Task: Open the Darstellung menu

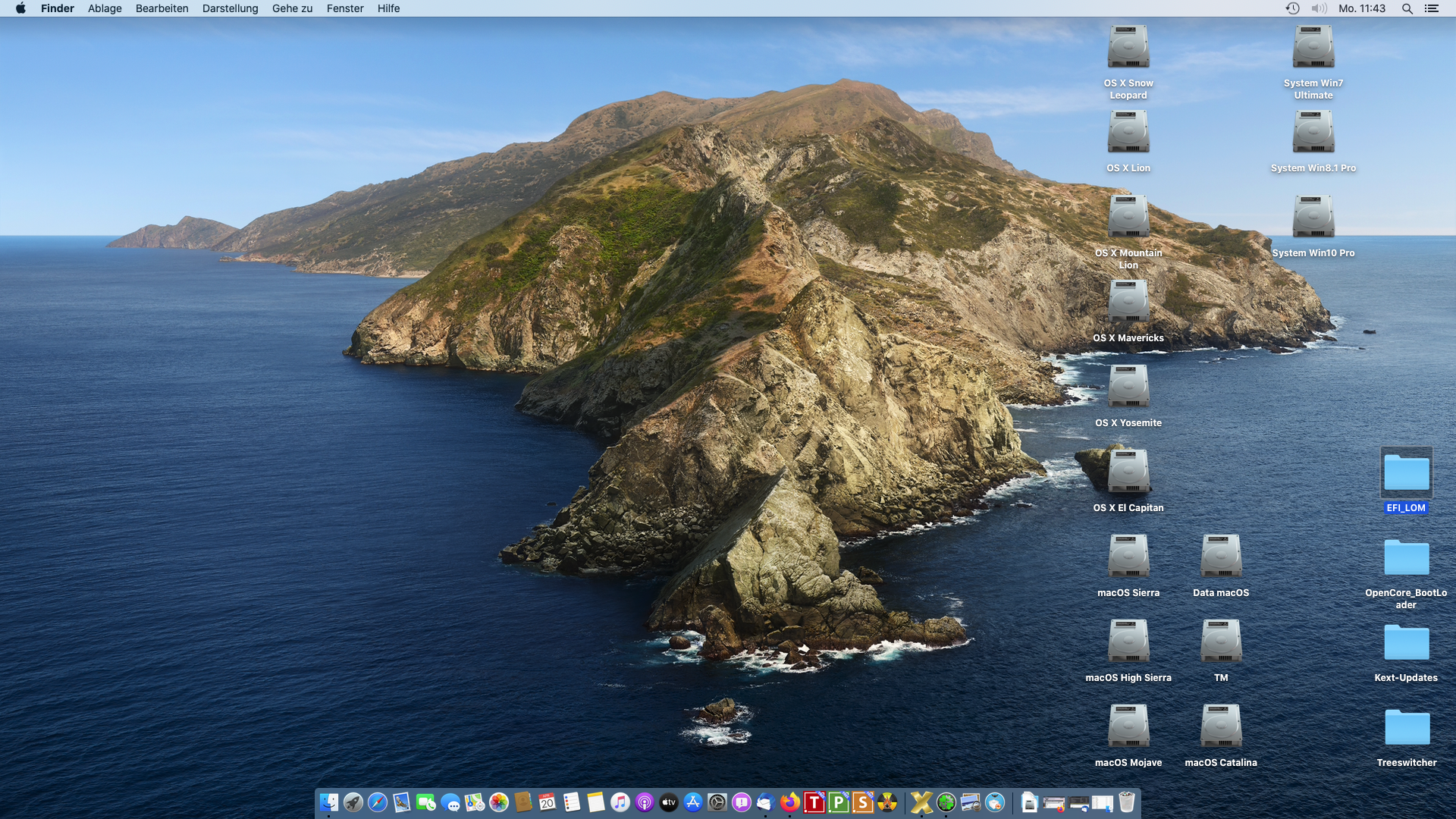Action: pyautogui.click(x=230, y=8)
